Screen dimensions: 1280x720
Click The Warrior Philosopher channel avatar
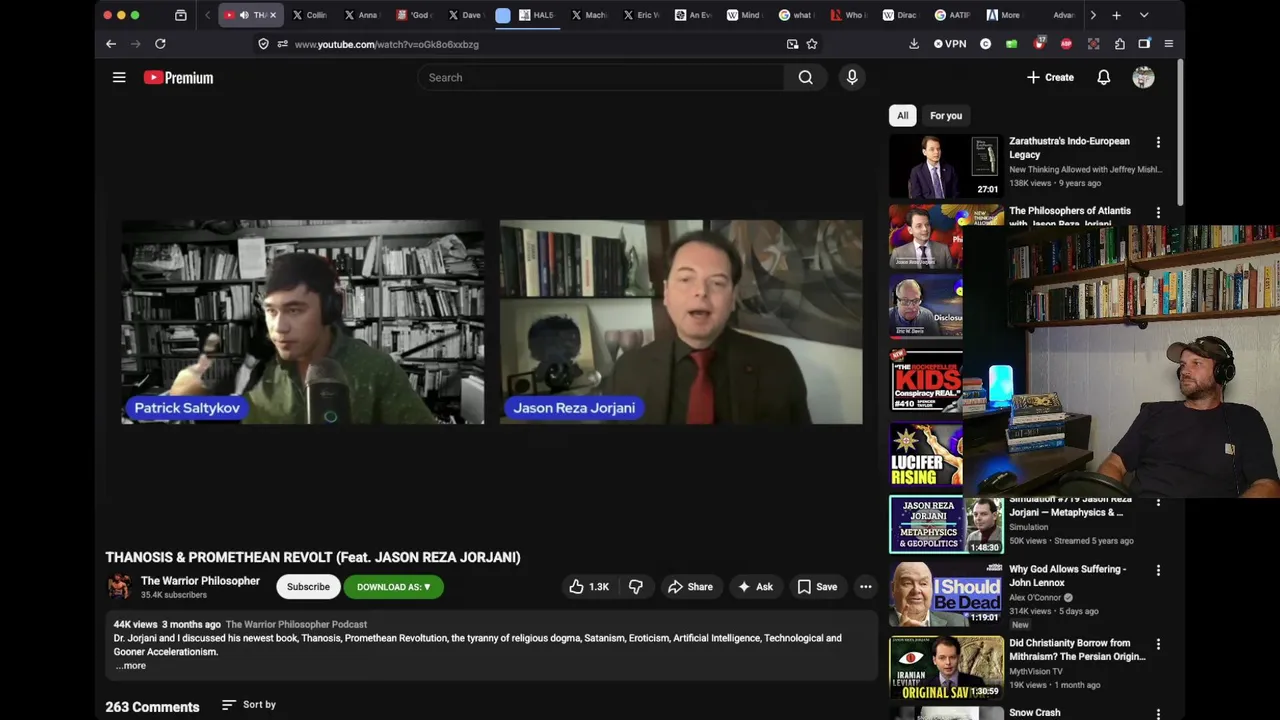pos(119,587)
